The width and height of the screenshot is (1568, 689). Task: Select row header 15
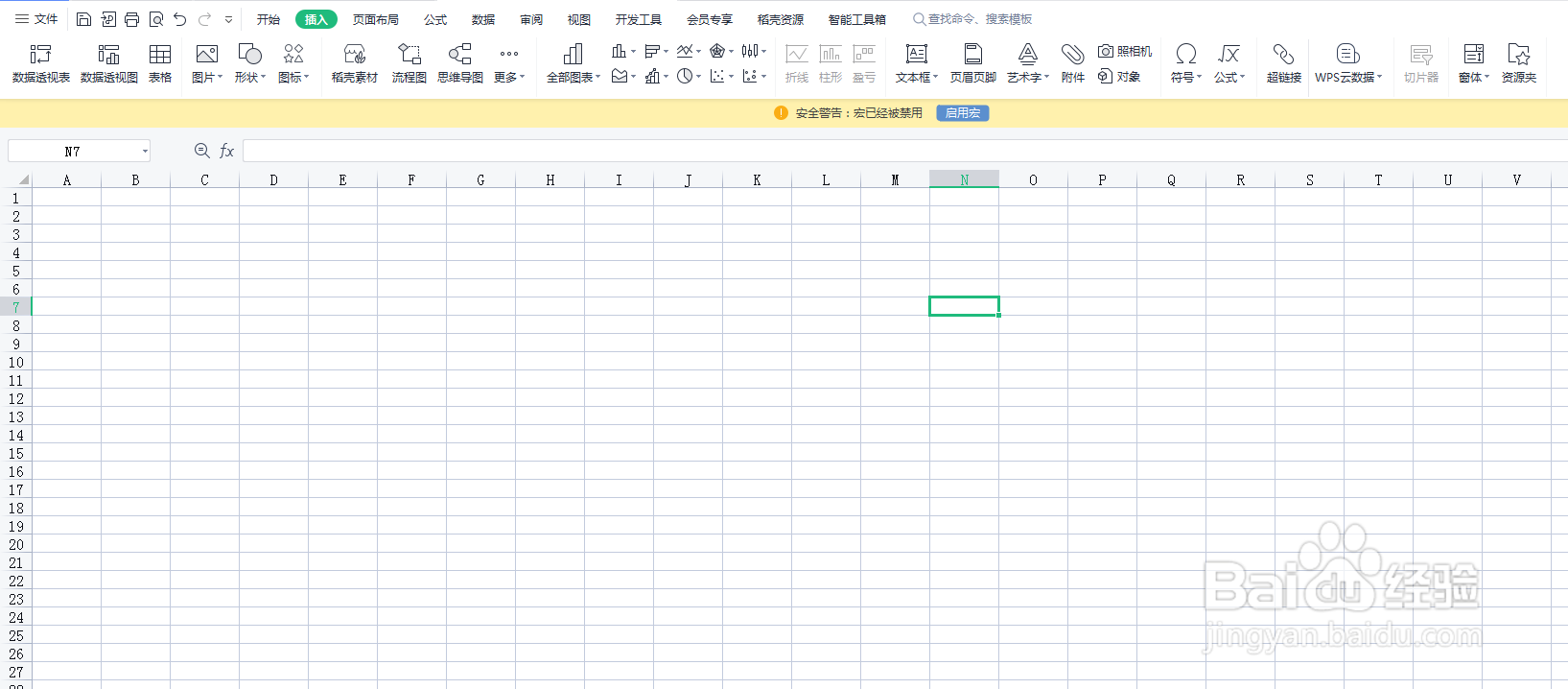(x=15, y=453)
